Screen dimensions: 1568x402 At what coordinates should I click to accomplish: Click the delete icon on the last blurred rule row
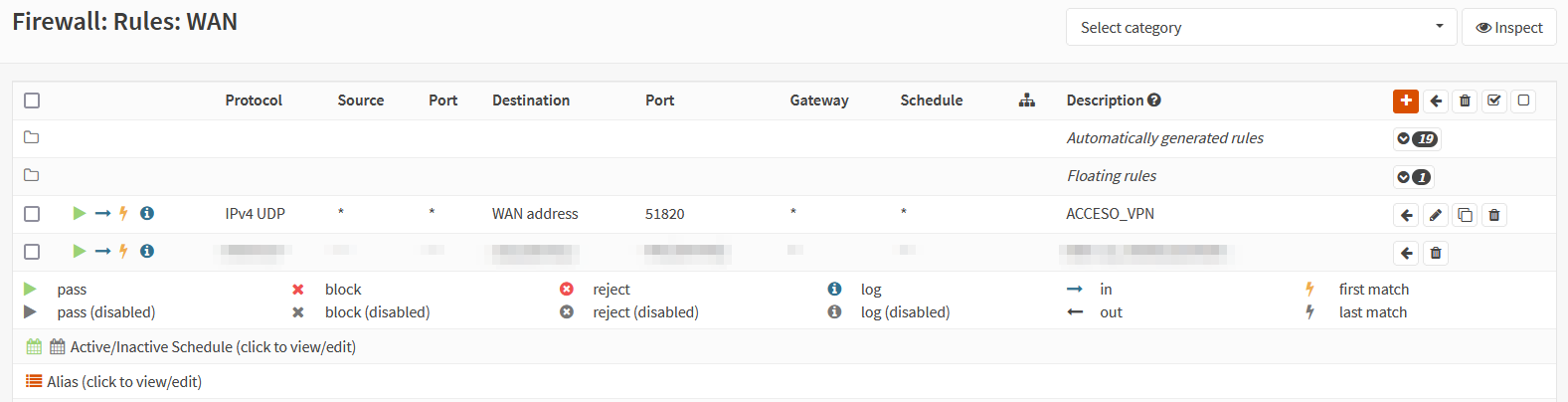[x=1436, y=253]
